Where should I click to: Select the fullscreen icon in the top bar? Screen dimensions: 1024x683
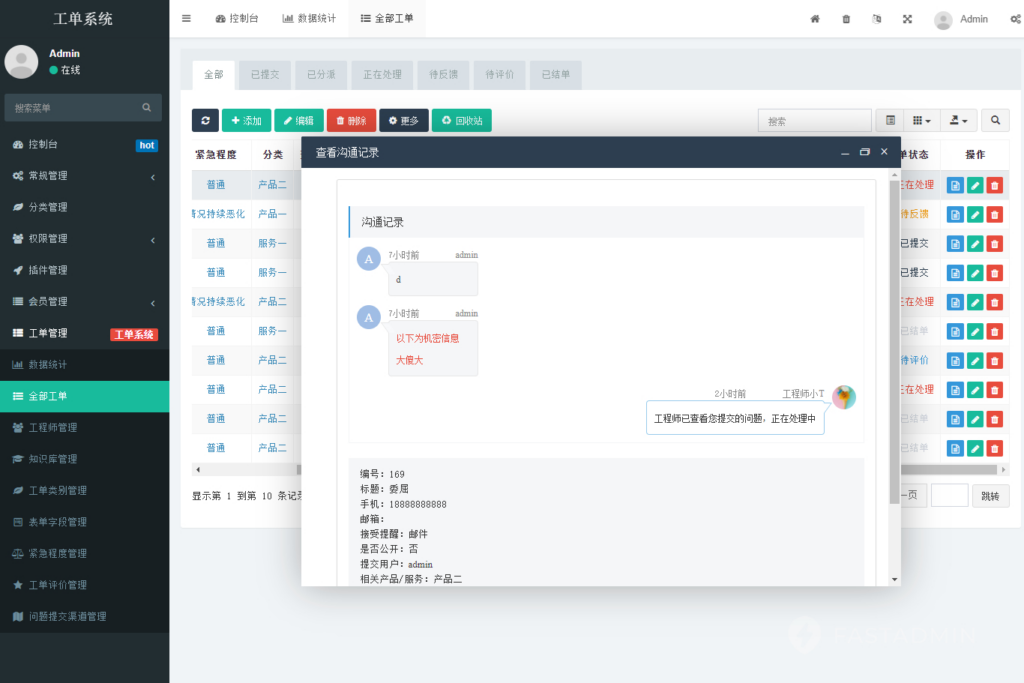(x=907, y=19)
